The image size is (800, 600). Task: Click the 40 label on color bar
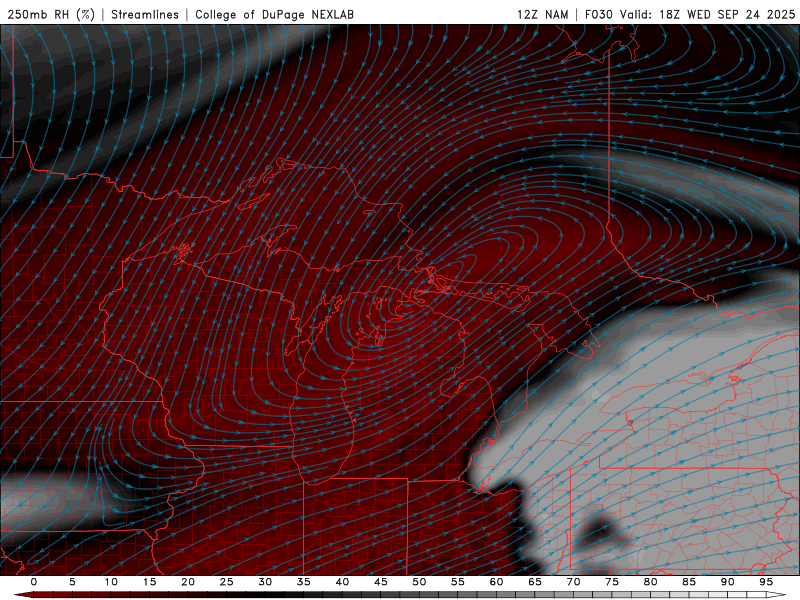pyautogui.click(x=342, y=582)
